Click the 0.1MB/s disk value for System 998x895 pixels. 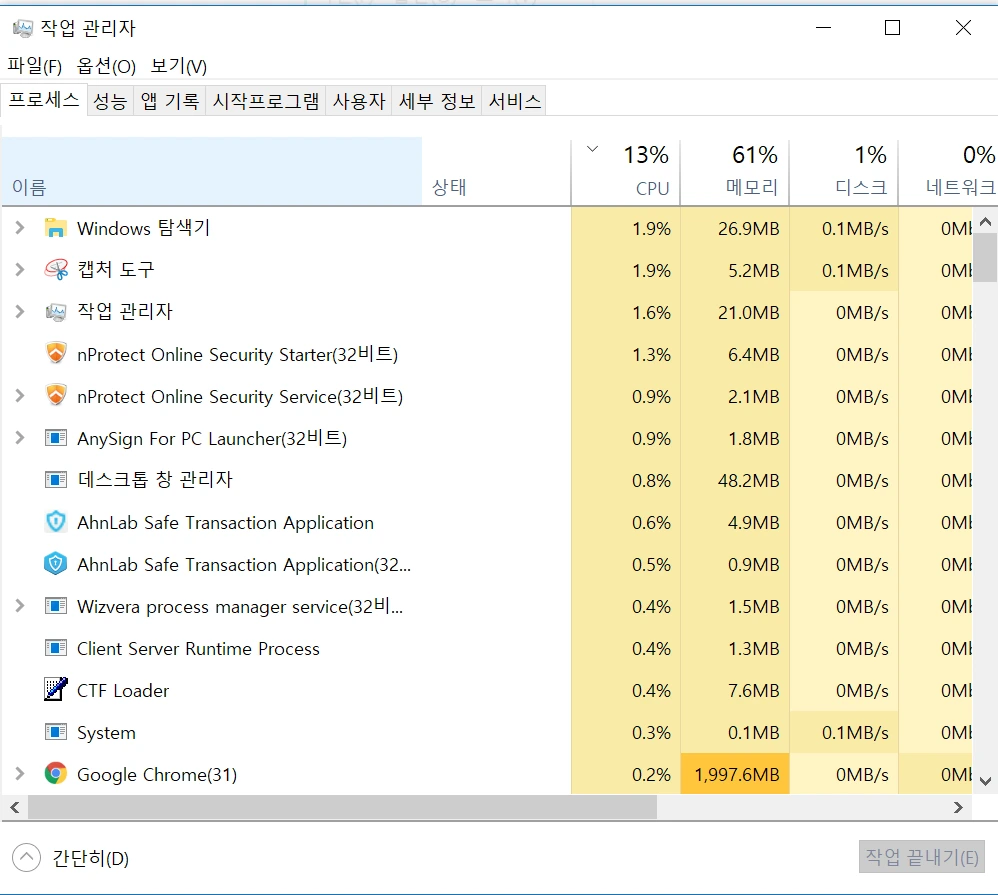coord(855,733)
